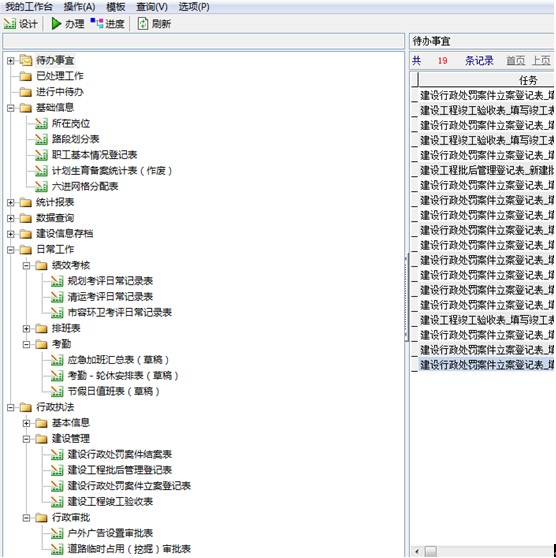Open 路段划分表 form in the tree

pyautogui.click(x=75, y=139)
